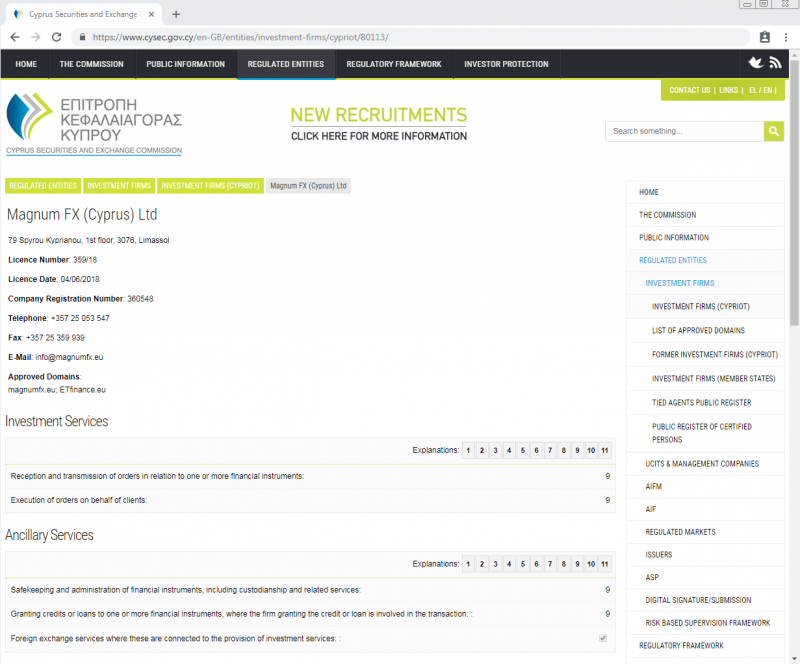The height and width of the screenshot is (664, 800).
Task: Click the magnumfx.eu; ETfinance.eu domains text
Action: coord(57,390)
